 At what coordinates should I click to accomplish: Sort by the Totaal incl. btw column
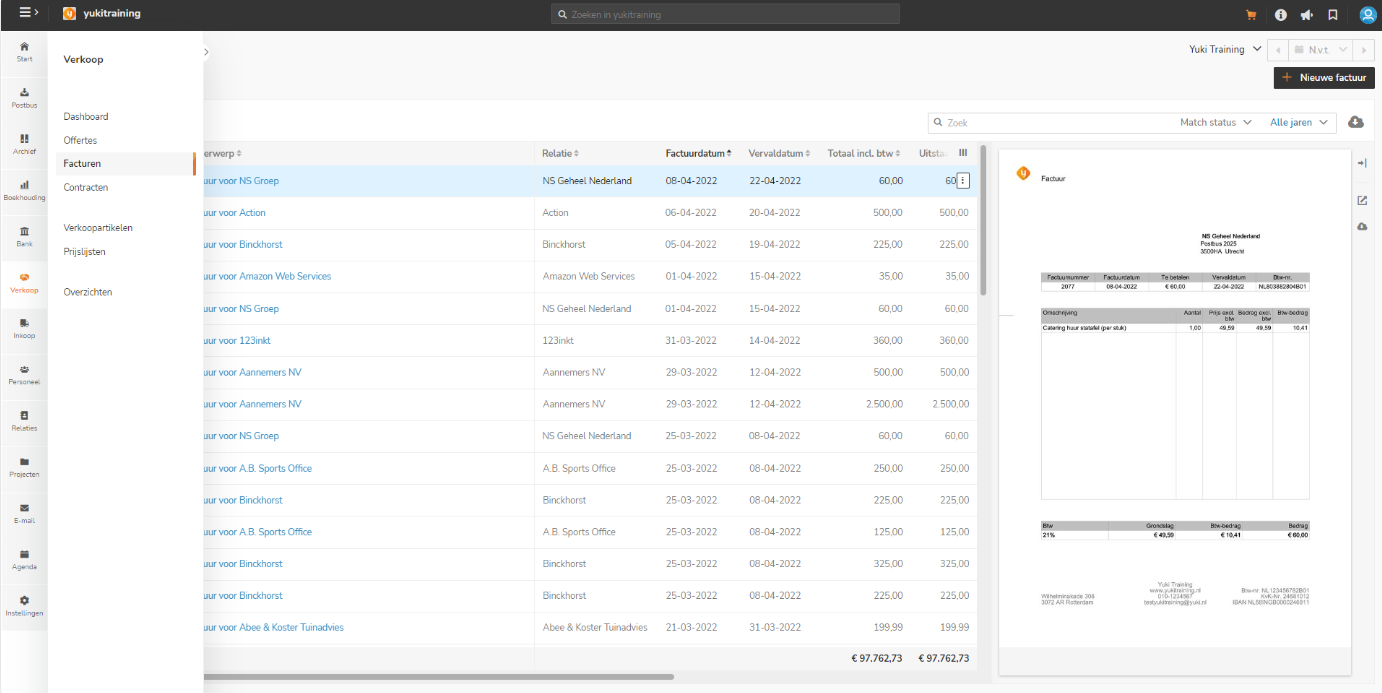(x=864, y=153)
